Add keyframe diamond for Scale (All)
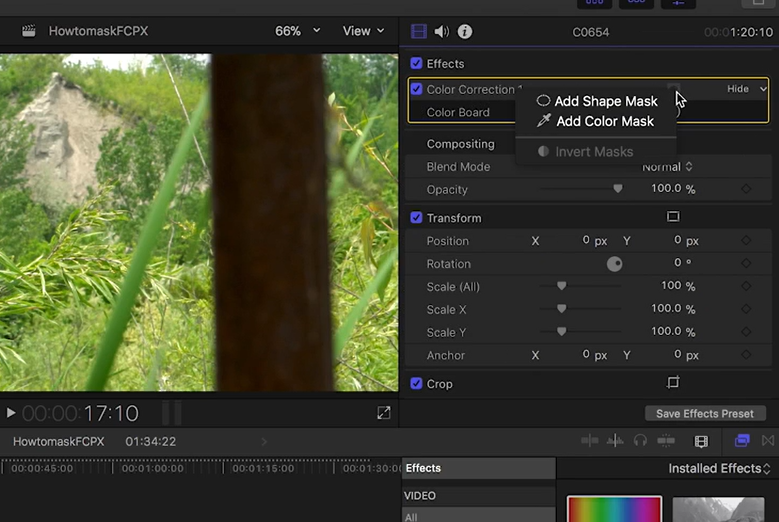 pos(746,286)
